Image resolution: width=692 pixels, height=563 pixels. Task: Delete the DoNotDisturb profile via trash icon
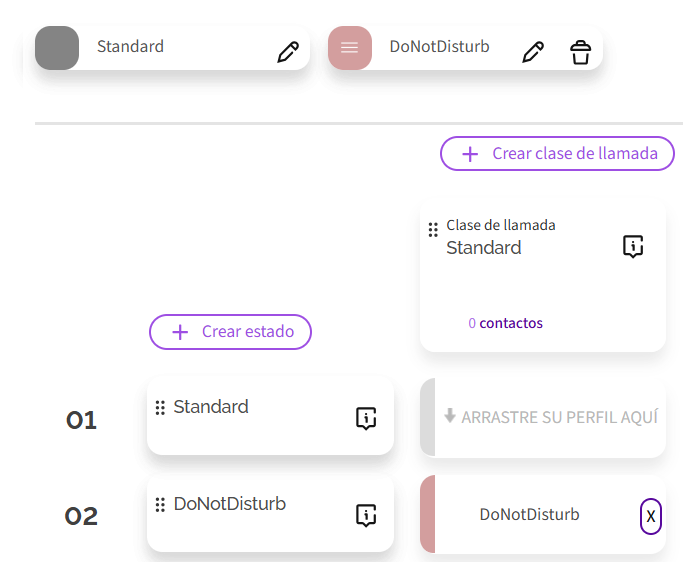click(x=580, y=52)
